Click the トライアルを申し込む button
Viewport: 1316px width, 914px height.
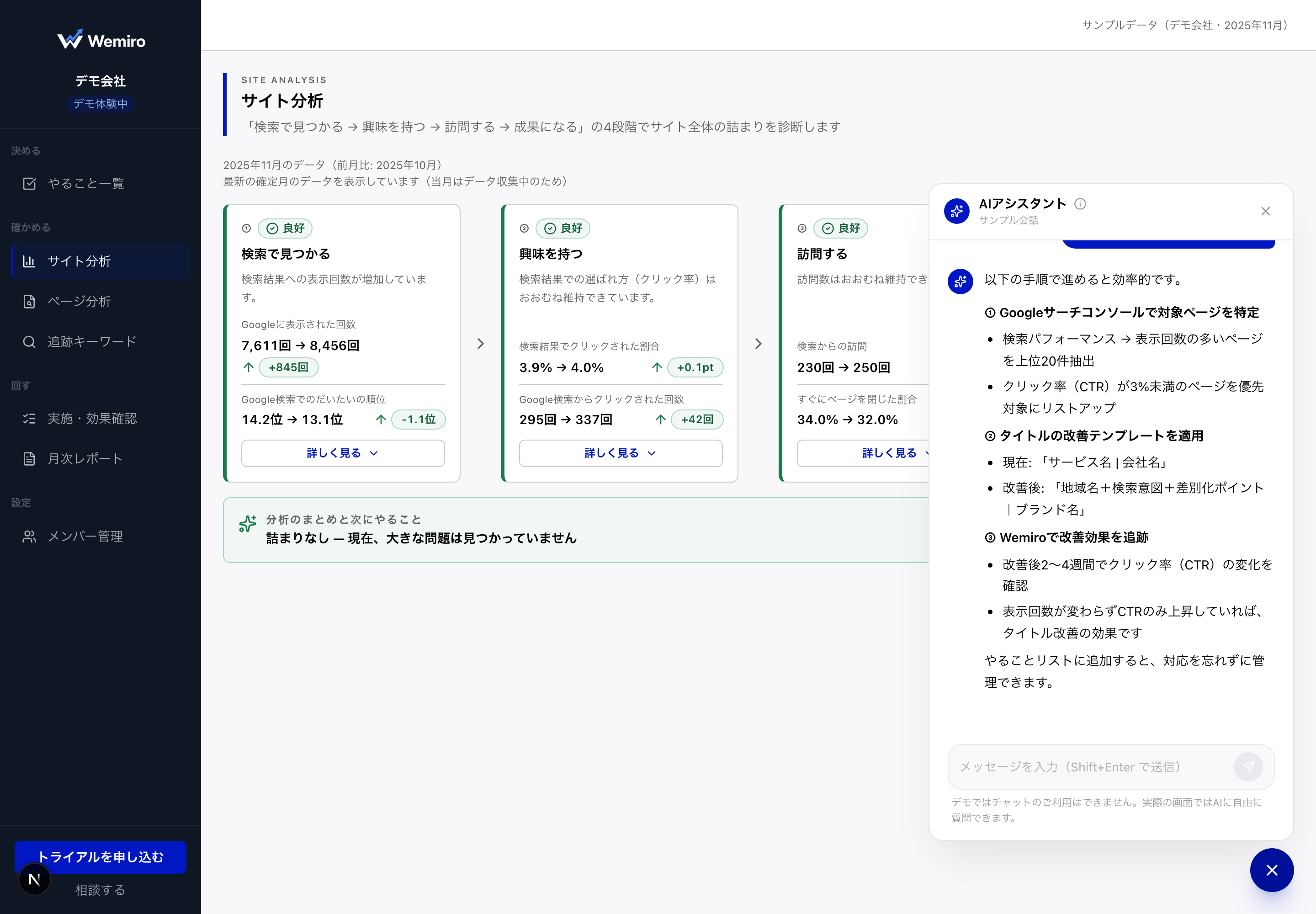coord(100,857)
